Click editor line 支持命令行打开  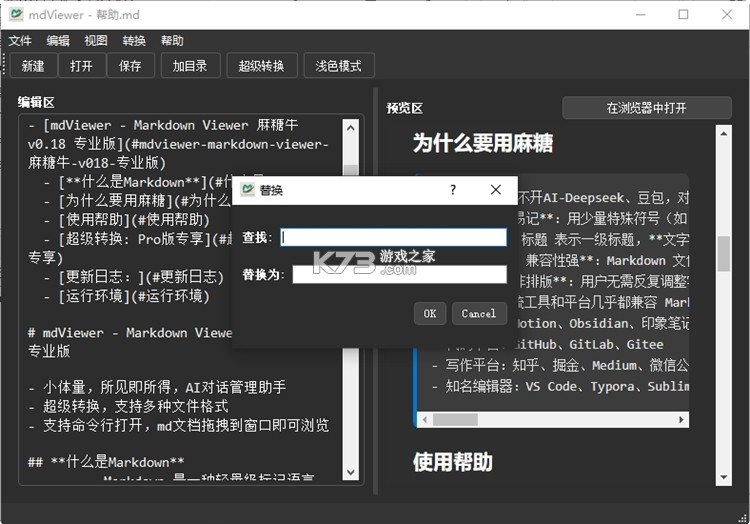click(178, 425)
